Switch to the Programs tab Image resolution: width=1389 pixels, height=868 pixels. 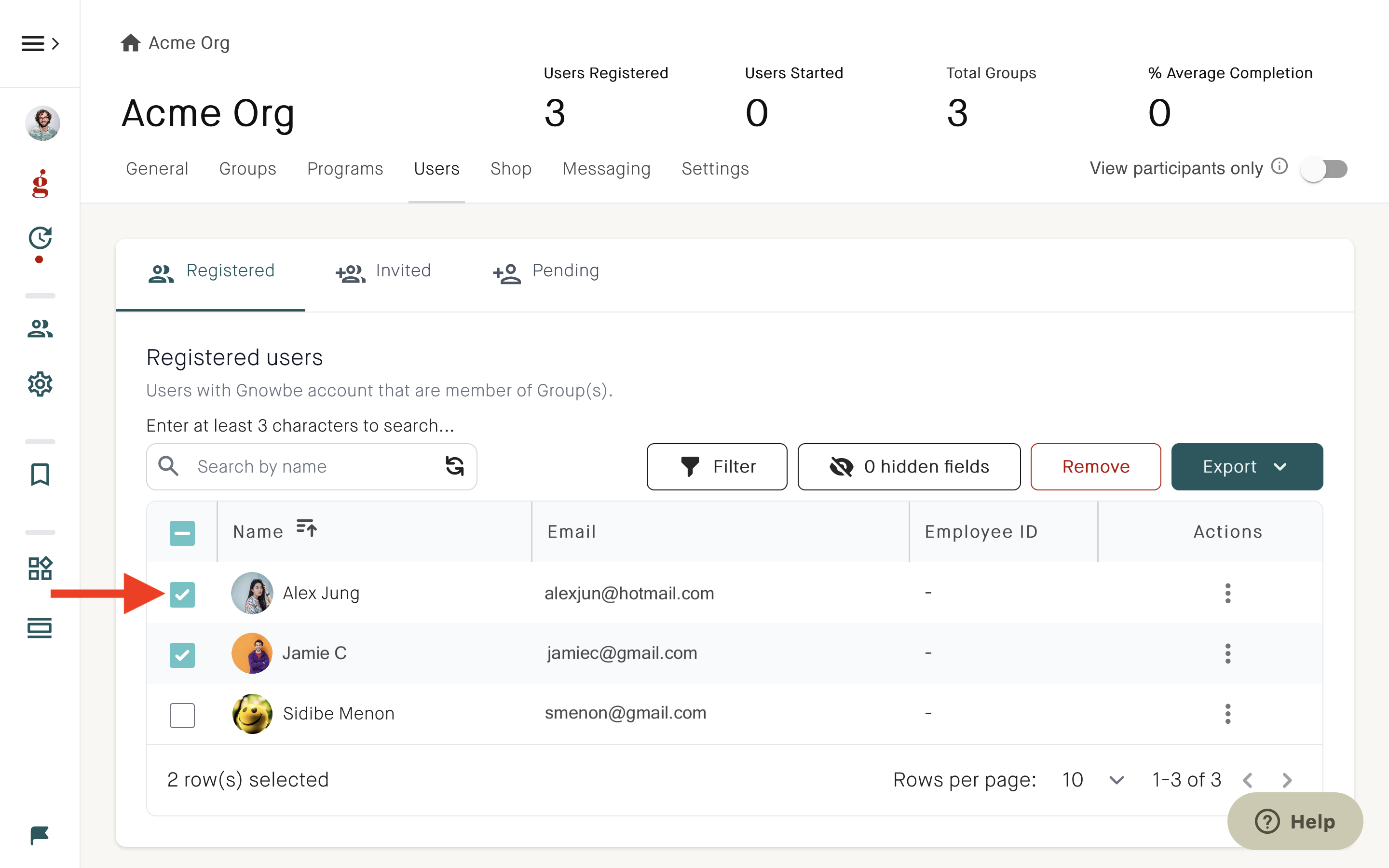tap(345, 169)
